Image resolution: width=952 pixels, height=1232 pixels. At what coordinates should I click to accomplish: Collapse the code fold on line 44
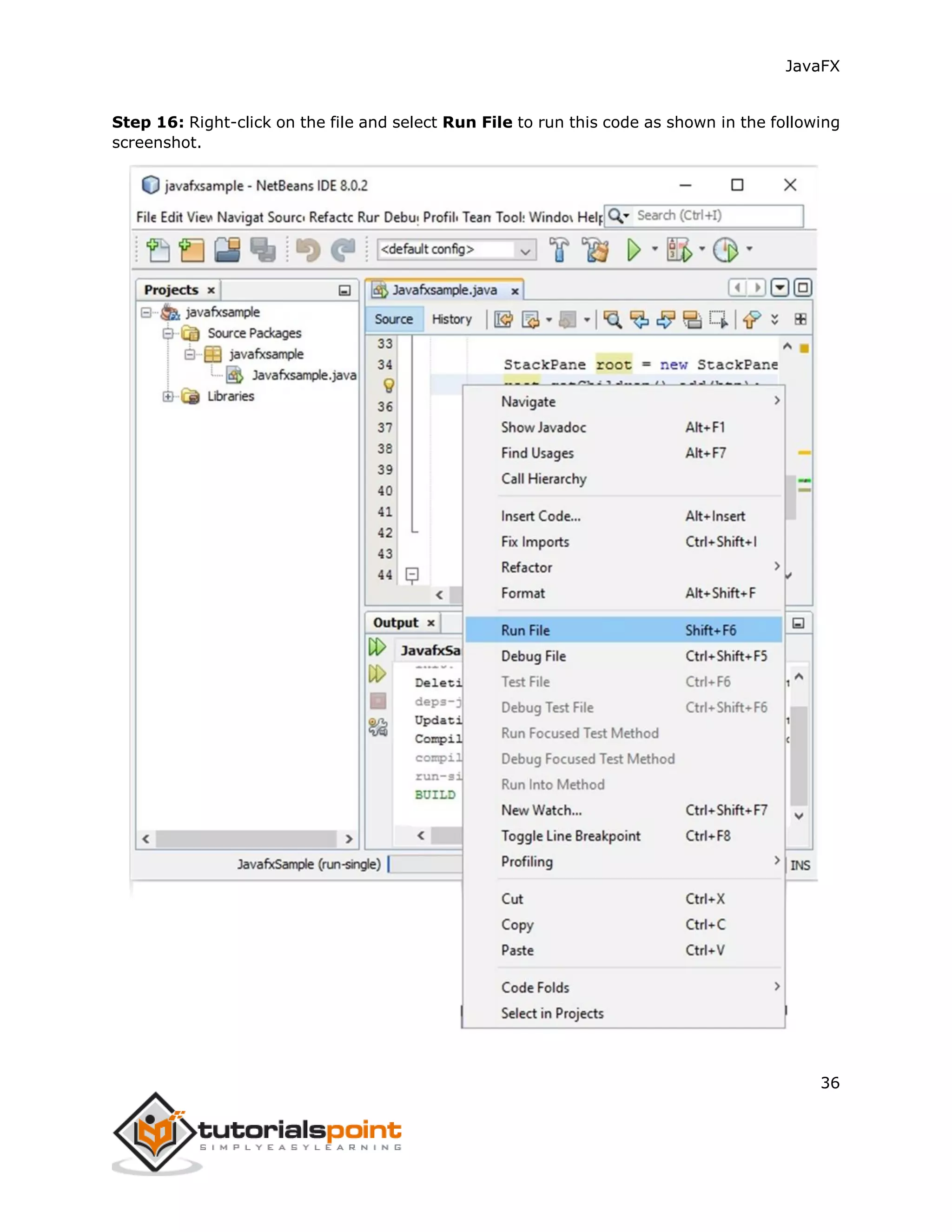coord(412,575)
